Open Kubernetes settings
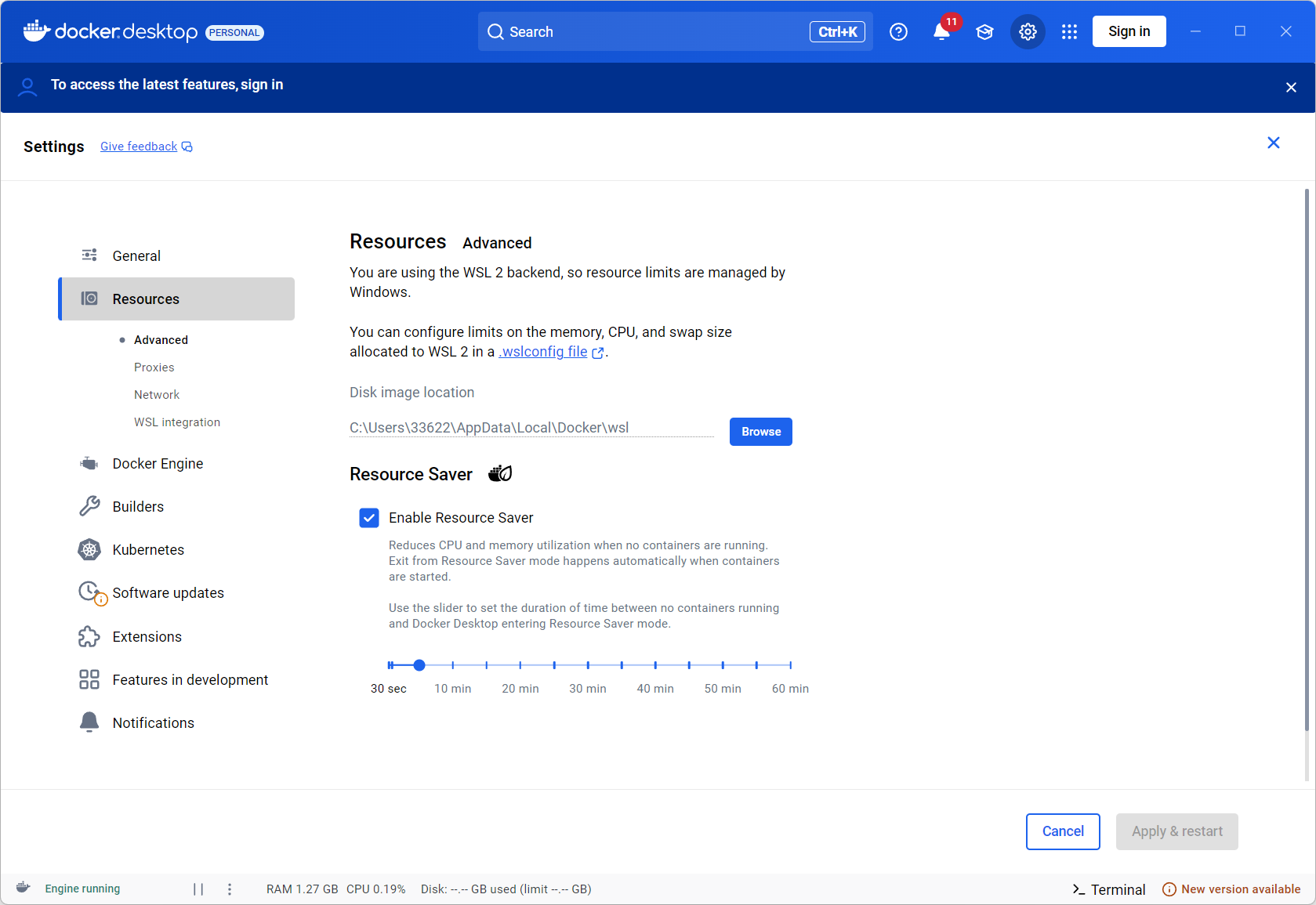The width and height of the screenshot is (1316, 905). 176,549
